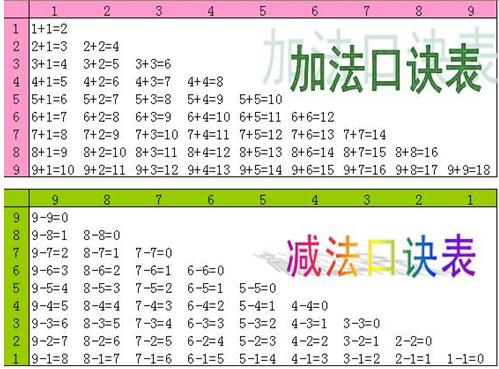Click on the 8+8=16 cell
This screenshot has height=369, width=499.
click(417, 152)
